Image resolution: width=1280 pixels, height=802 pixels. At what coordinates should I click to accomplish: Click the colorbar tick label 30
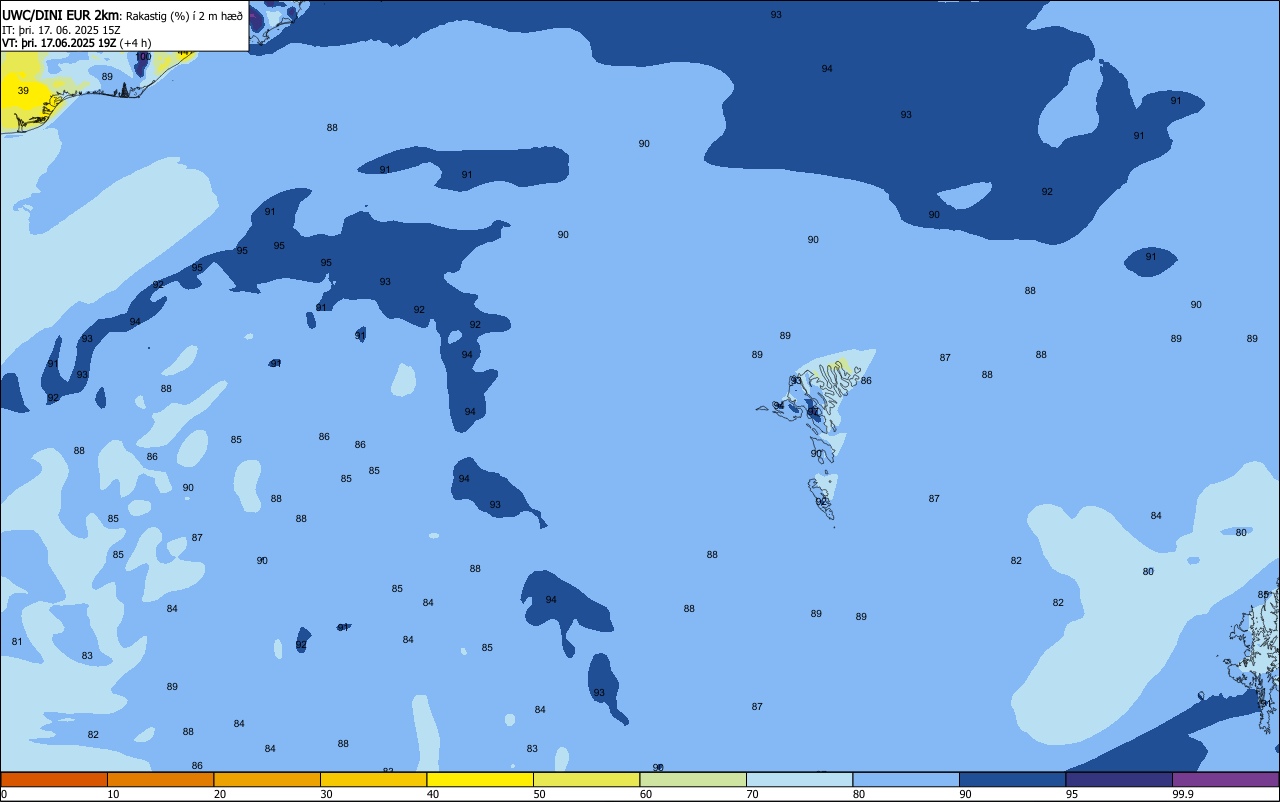pos(326,794)
